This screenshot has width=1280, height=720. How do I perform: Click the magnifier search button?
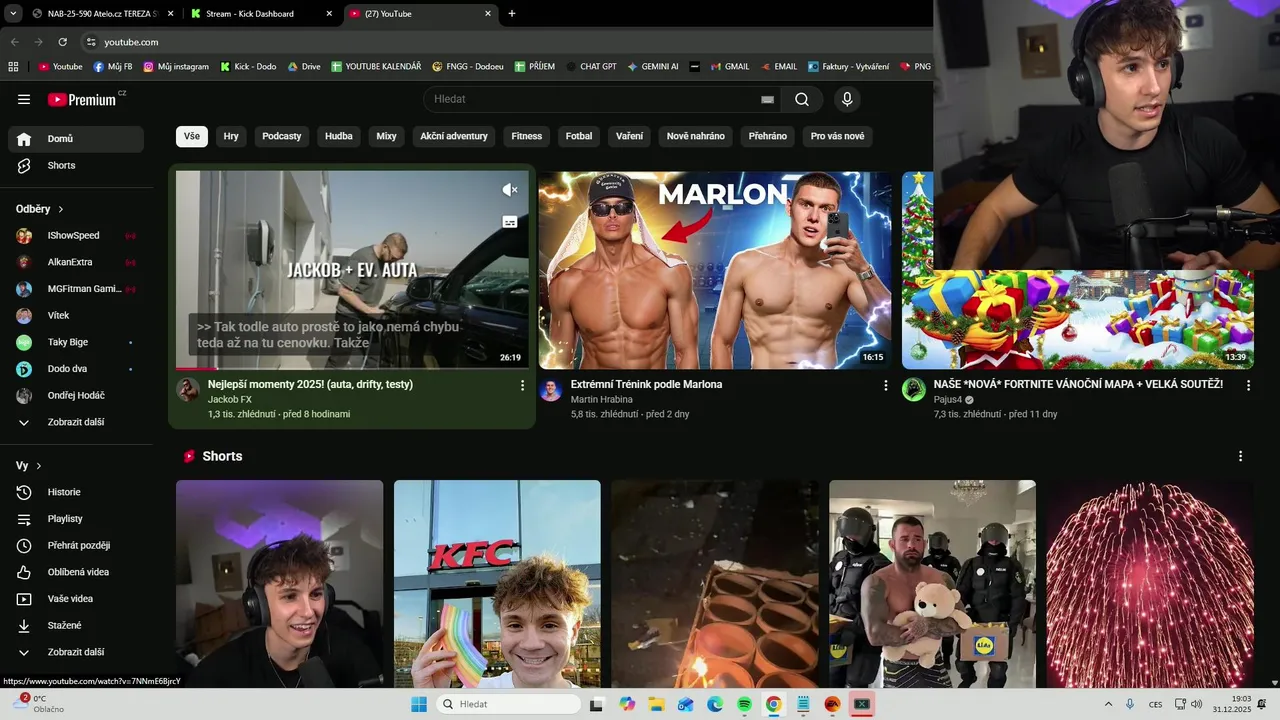click(802, 99)
